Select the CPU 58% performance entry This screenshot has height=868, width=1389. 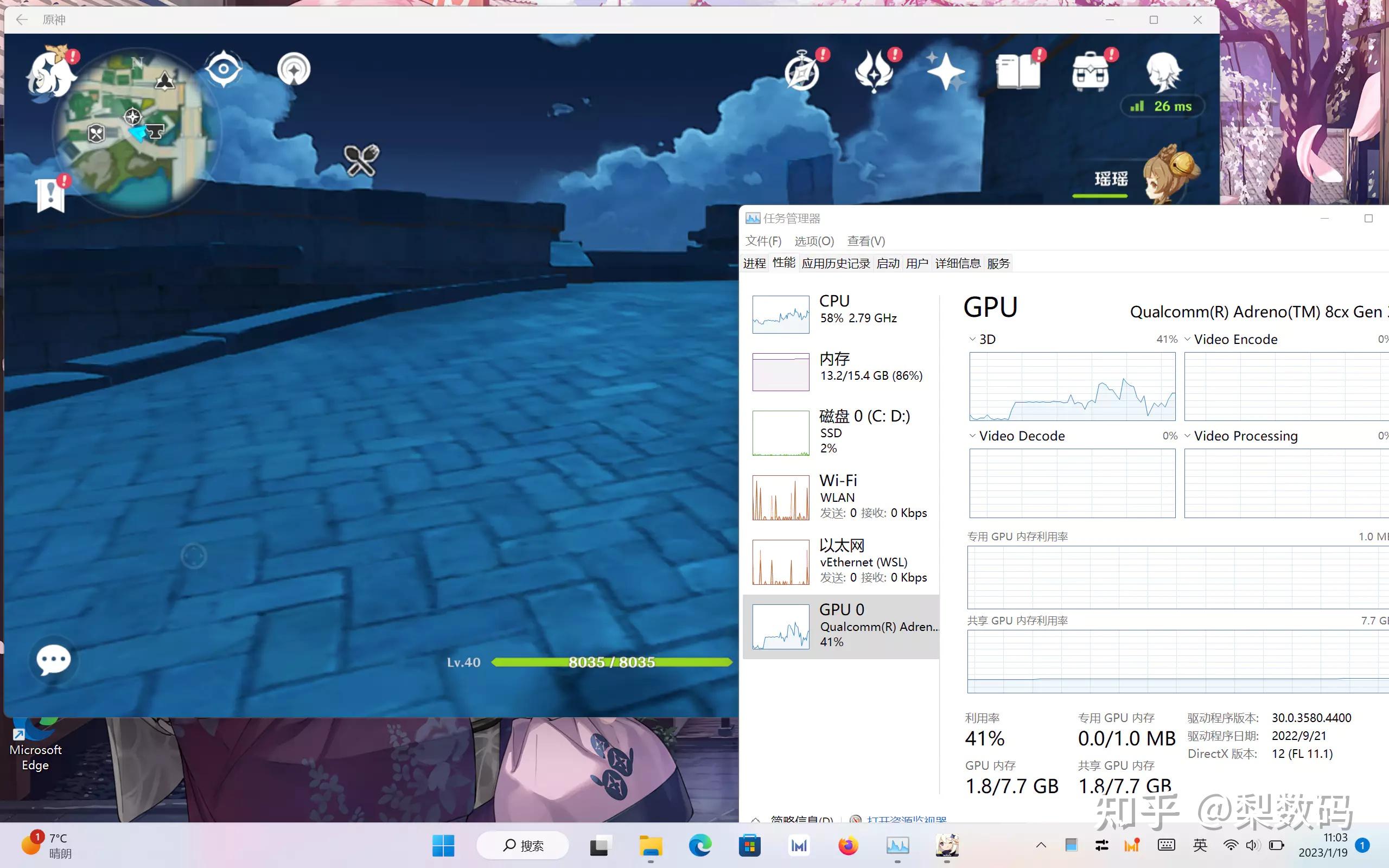pos(841,314)
